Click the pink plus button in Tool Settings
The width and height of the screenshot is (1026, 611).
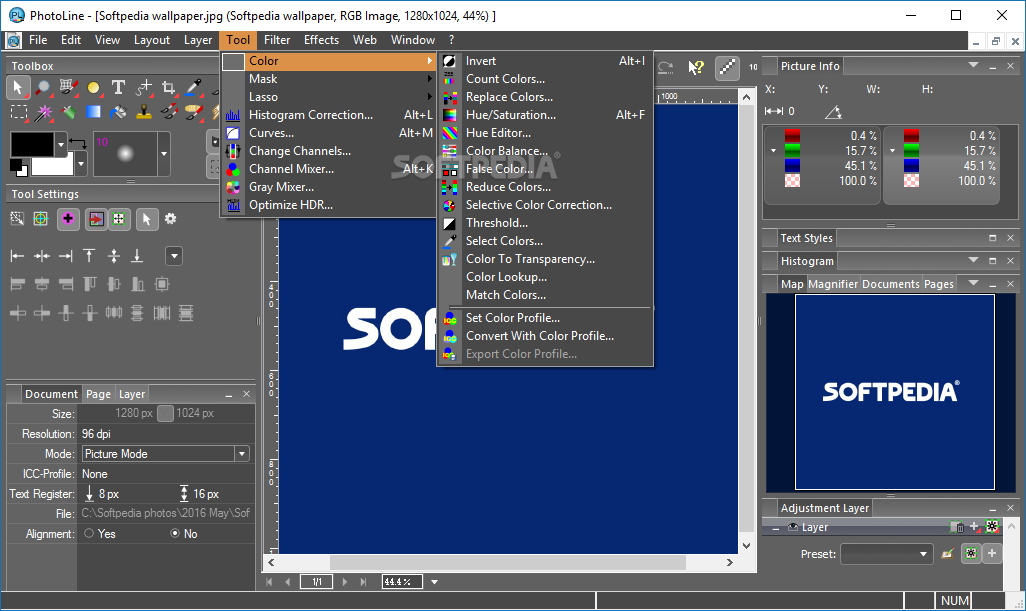pyautogui.click(x=67, y=219)
